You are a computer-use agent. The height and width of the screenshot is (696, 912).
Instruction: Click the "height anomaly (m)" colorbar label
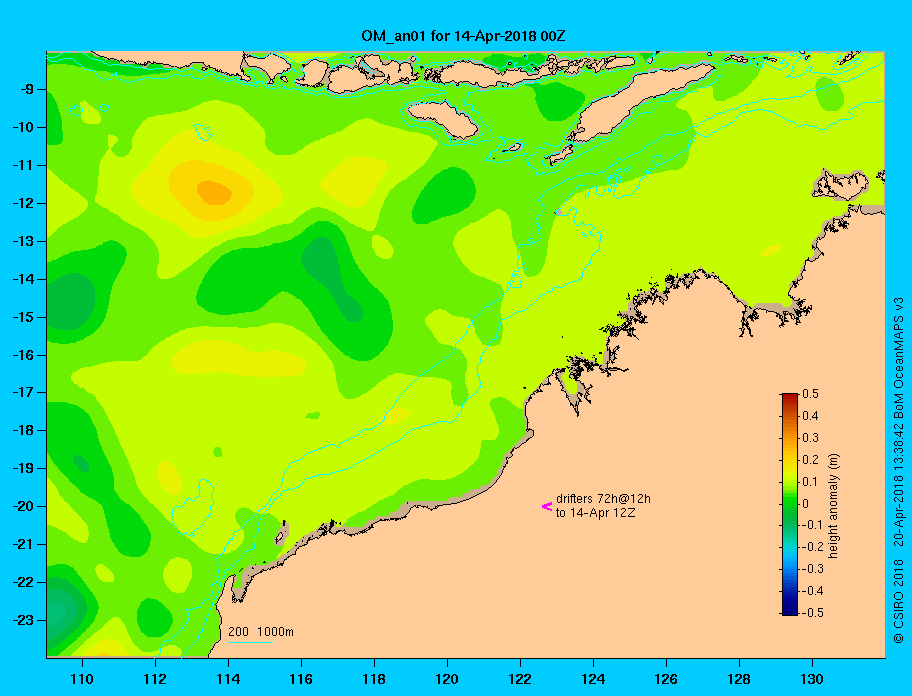834,506
